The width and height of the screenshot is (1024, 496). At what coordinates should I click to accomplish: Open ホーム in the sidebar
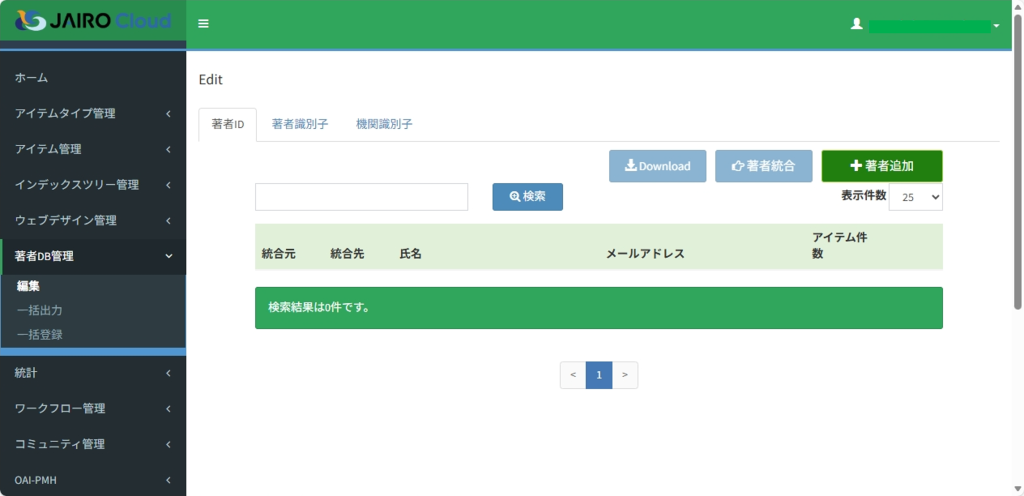coord(32,78)
